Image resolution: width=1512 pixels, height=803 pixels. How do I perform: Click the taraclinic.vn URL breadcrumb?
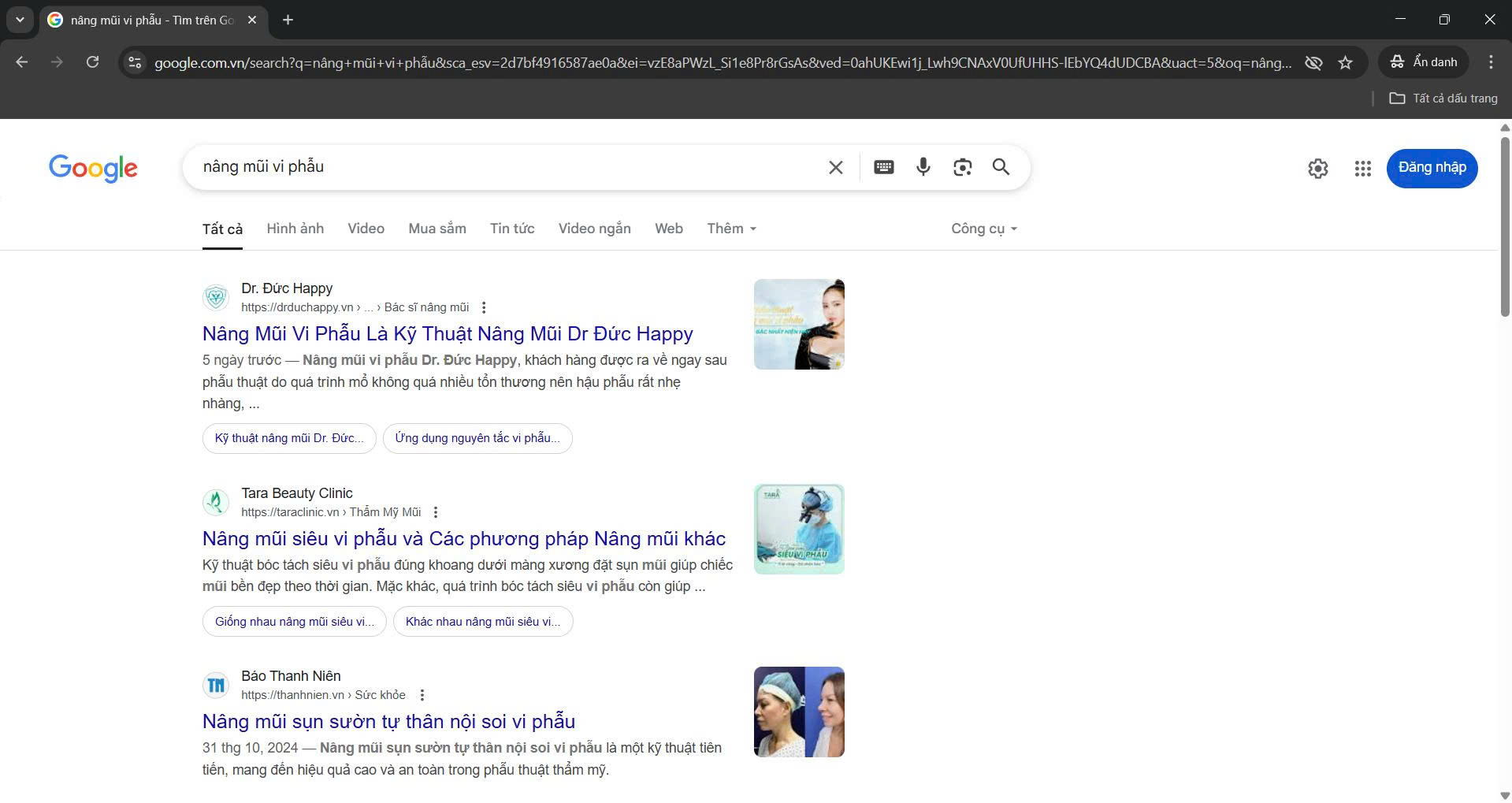tap(331, 512)
